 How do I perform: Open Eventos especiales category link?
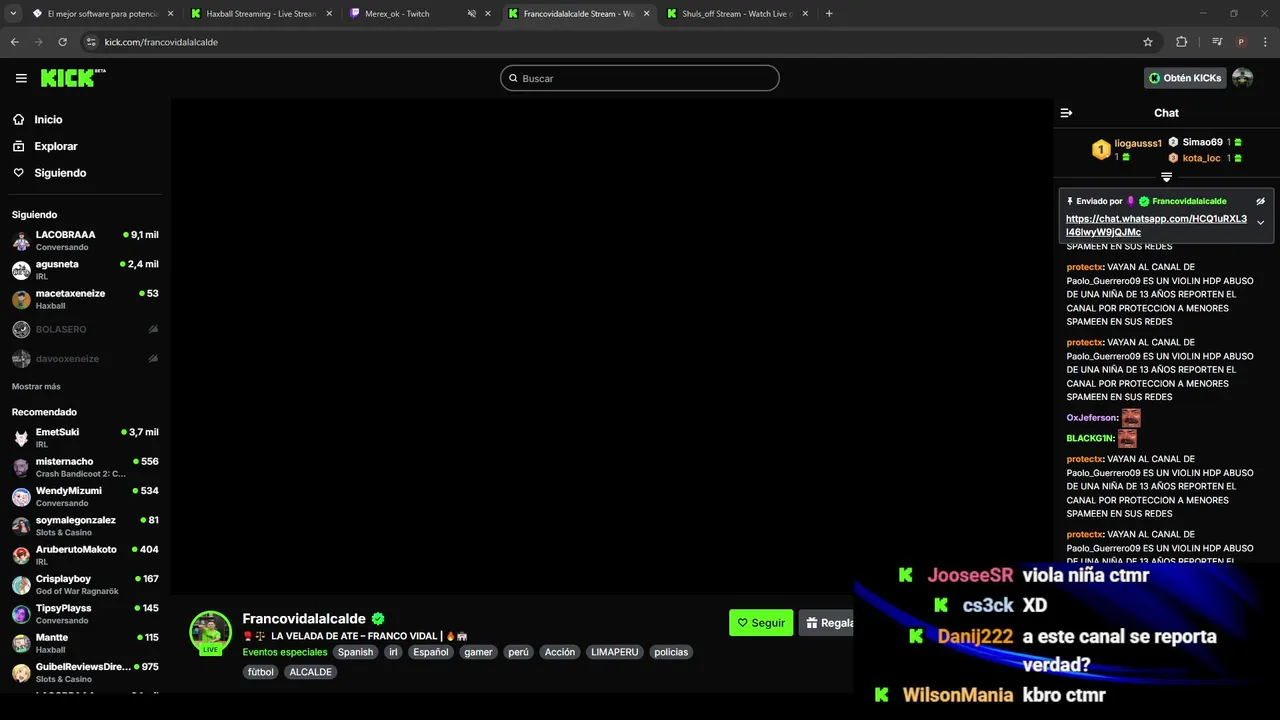coord(285,652)
